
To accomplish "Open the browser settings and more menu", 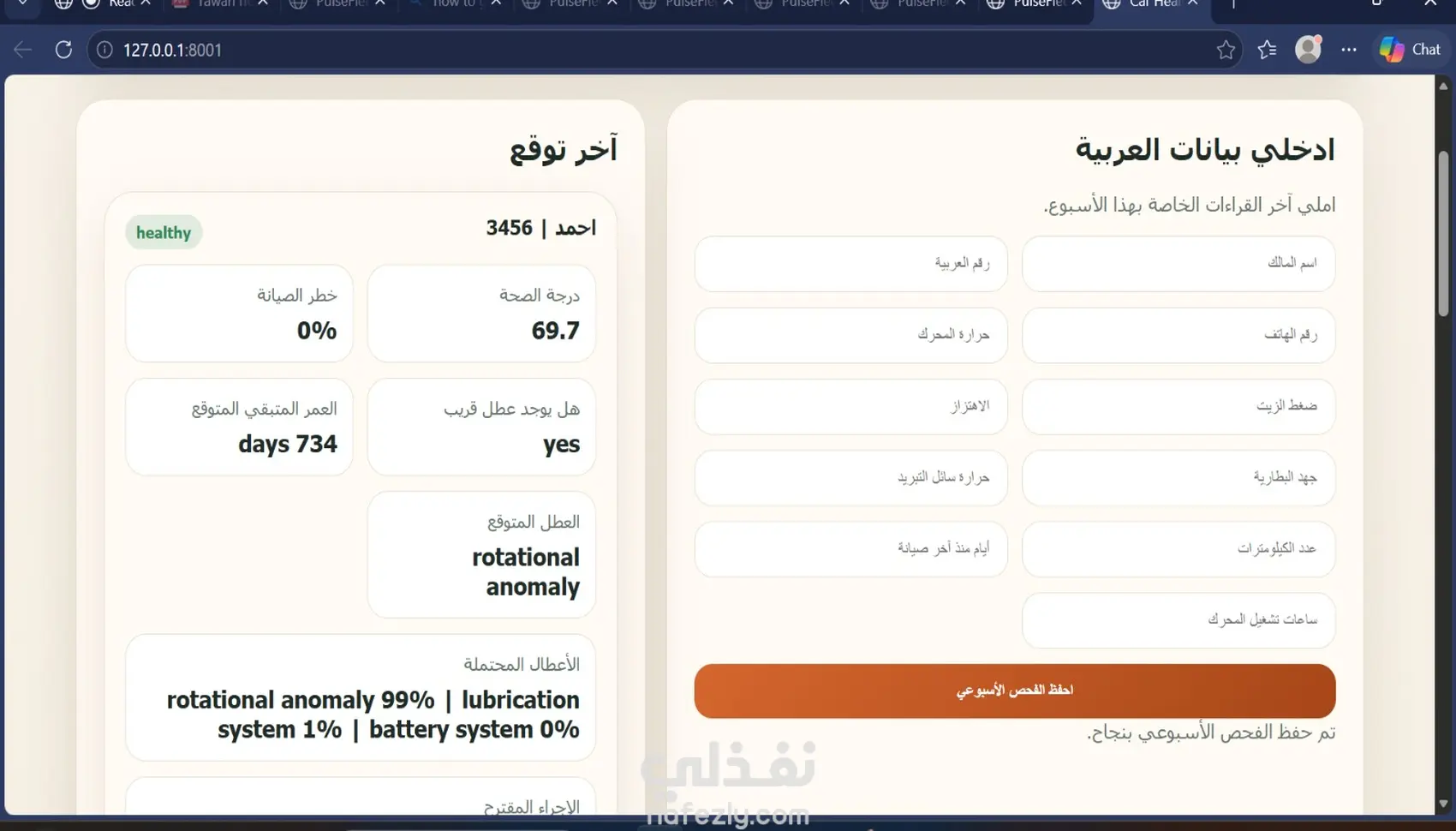I will (1349, 50).
